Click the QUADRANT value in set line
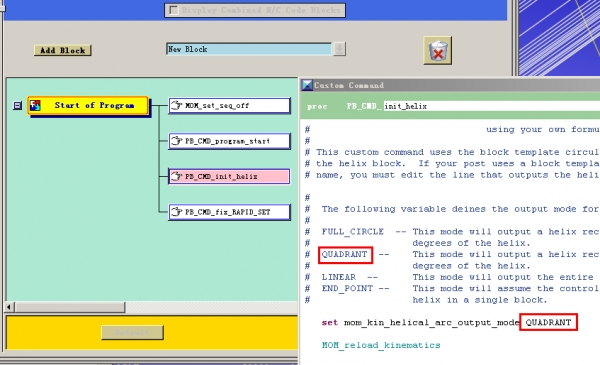 coord(548,322)
